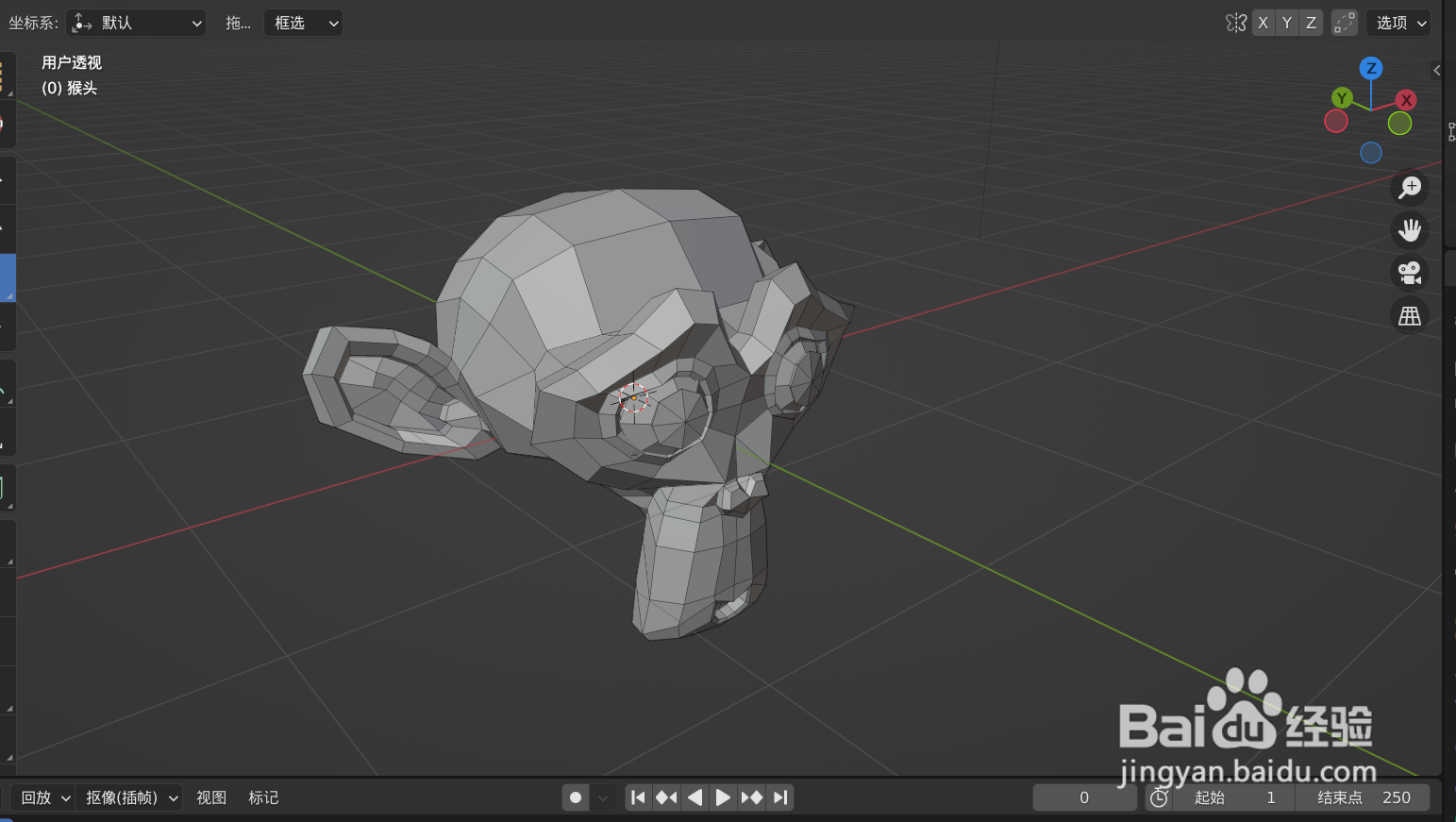This screenshot has width=1456, height=822.
Task: Play the animation forward
Action: (723, 797)
